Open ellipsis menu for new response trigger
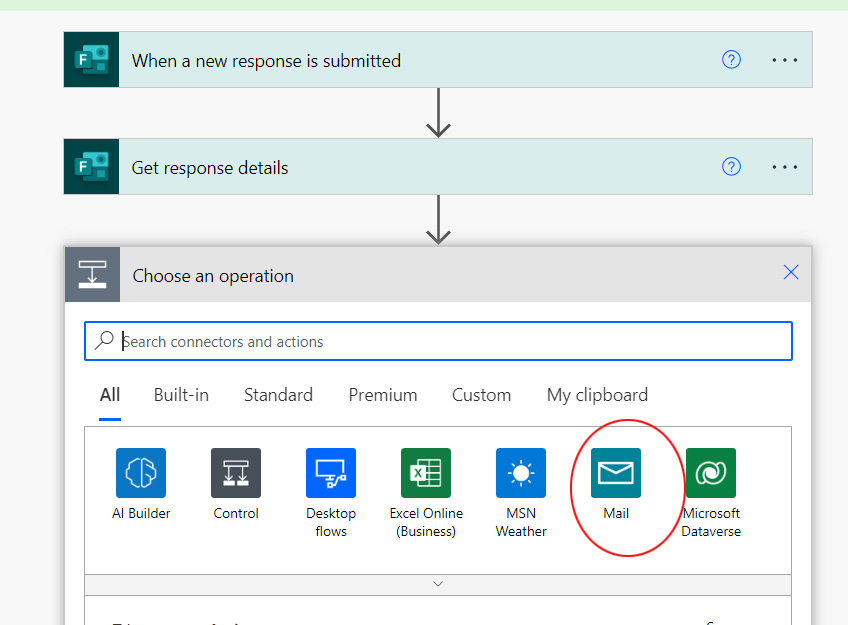Screen dimensions: 848x625 [785, 60]
